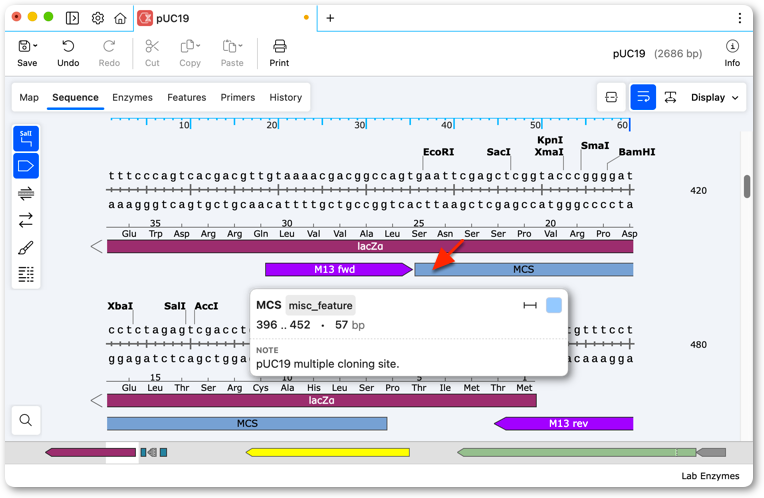Click the BamHI enzyme label

click(x=637, y=152)
